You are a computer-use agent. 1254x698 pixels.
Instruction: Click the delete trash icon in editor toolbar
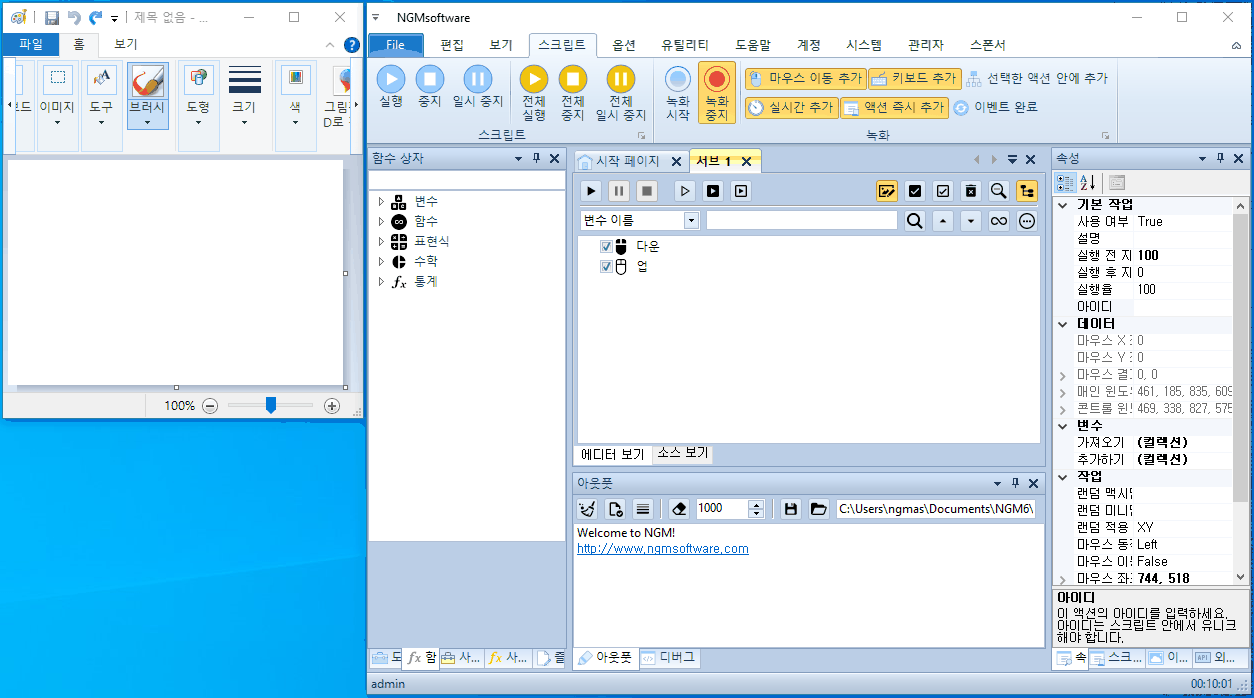point(970,191)
